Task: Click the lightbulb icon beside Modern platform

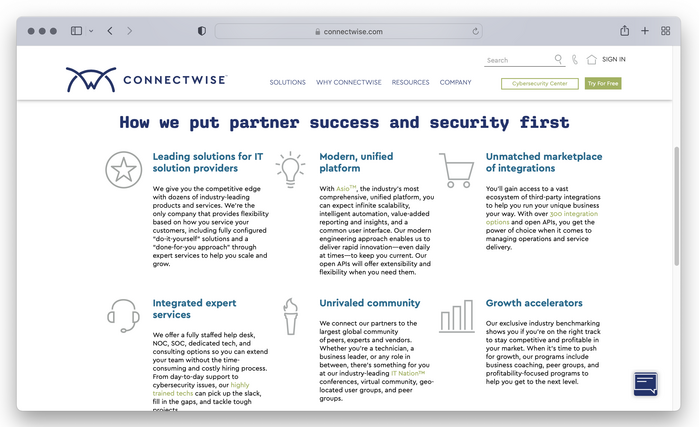Action: click(x=290, y=169)
